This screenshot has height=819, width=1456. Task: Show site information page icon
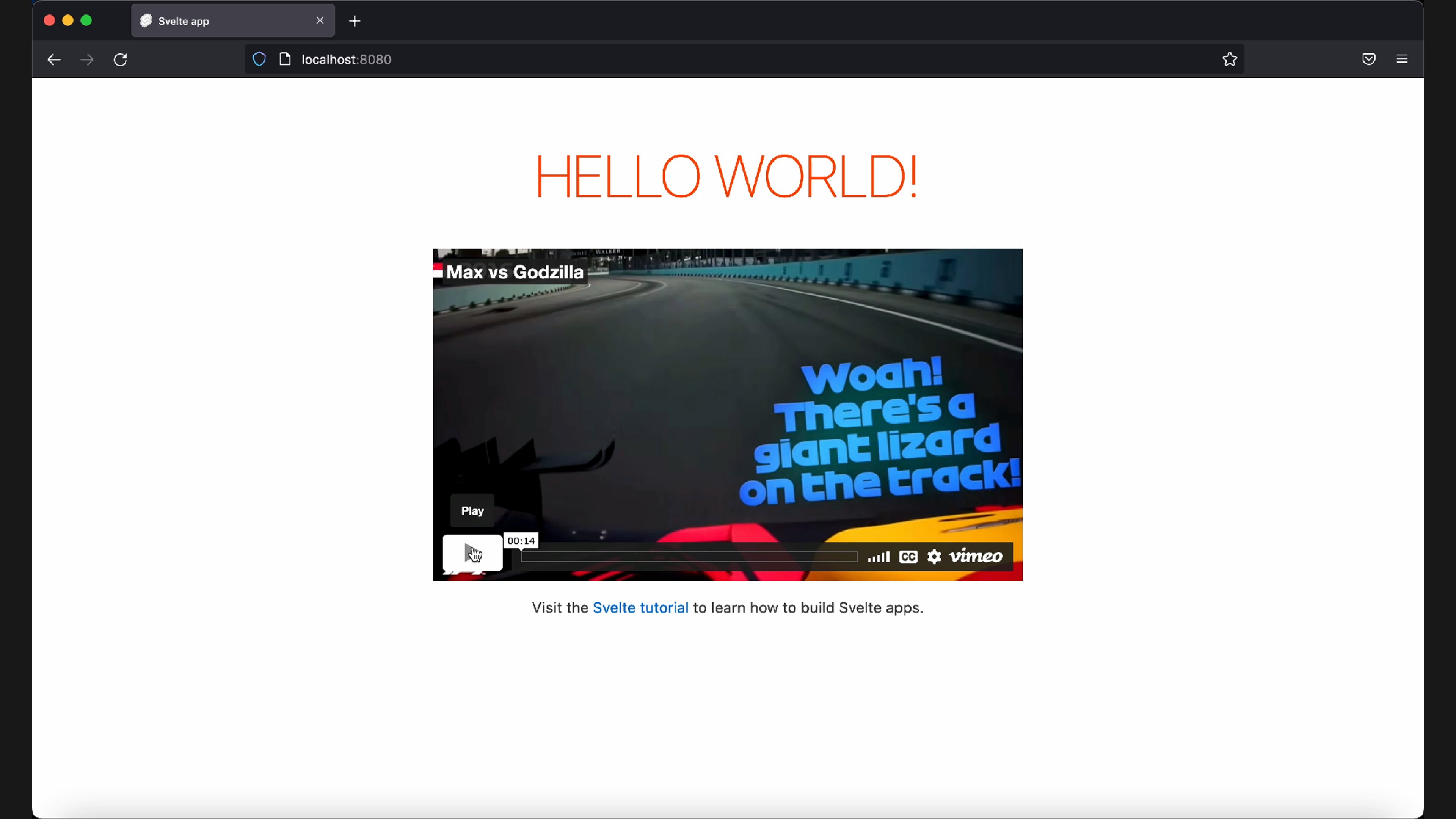pyautogui.click(x=285, y=60)
